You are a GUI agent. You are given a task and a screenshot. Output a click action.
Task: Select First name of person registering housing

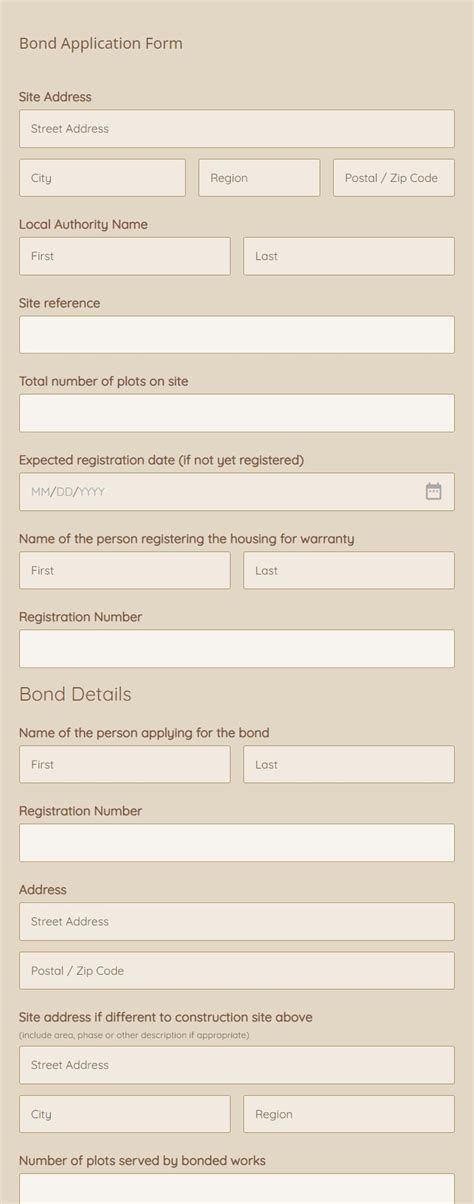click(124, 570)
